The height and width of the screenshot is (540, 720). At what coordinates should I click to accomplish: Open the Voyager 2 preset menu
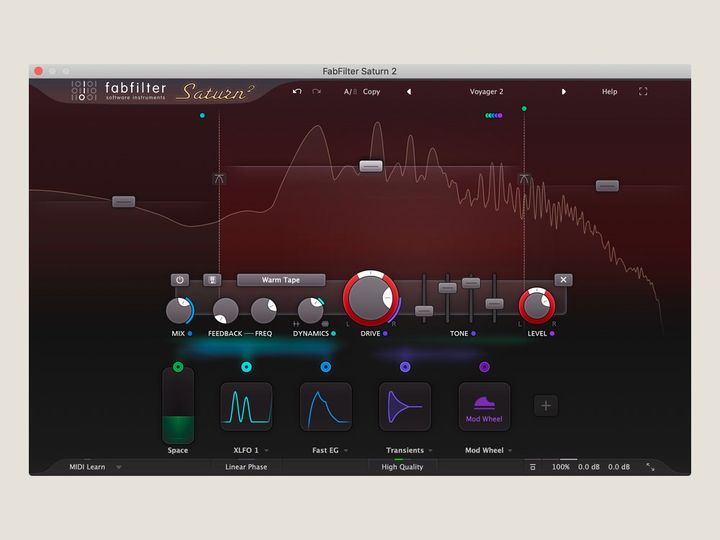(x=486, y=91)
